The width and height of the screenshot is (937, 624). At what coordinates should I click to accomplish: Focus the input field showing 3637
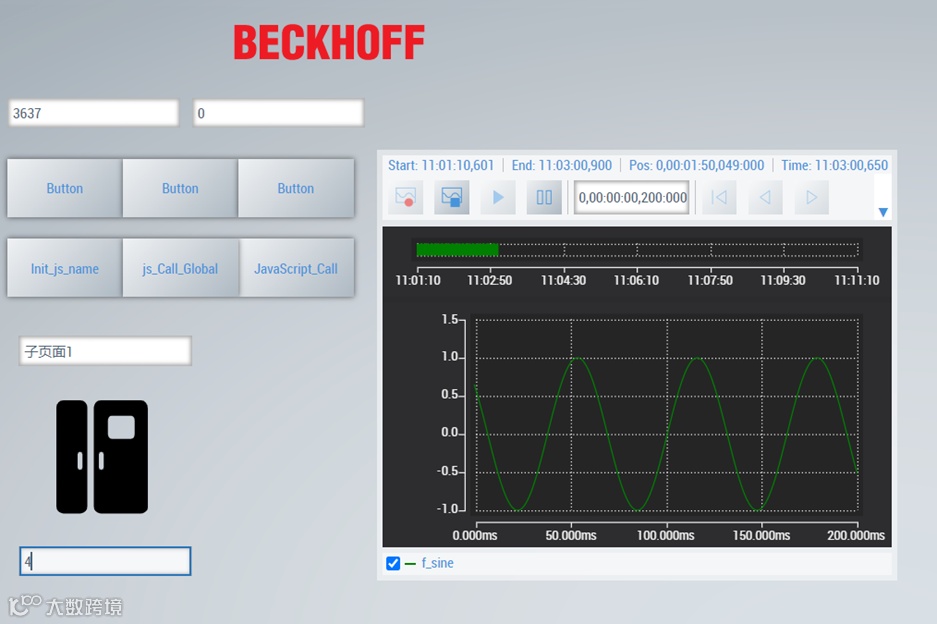93,113
